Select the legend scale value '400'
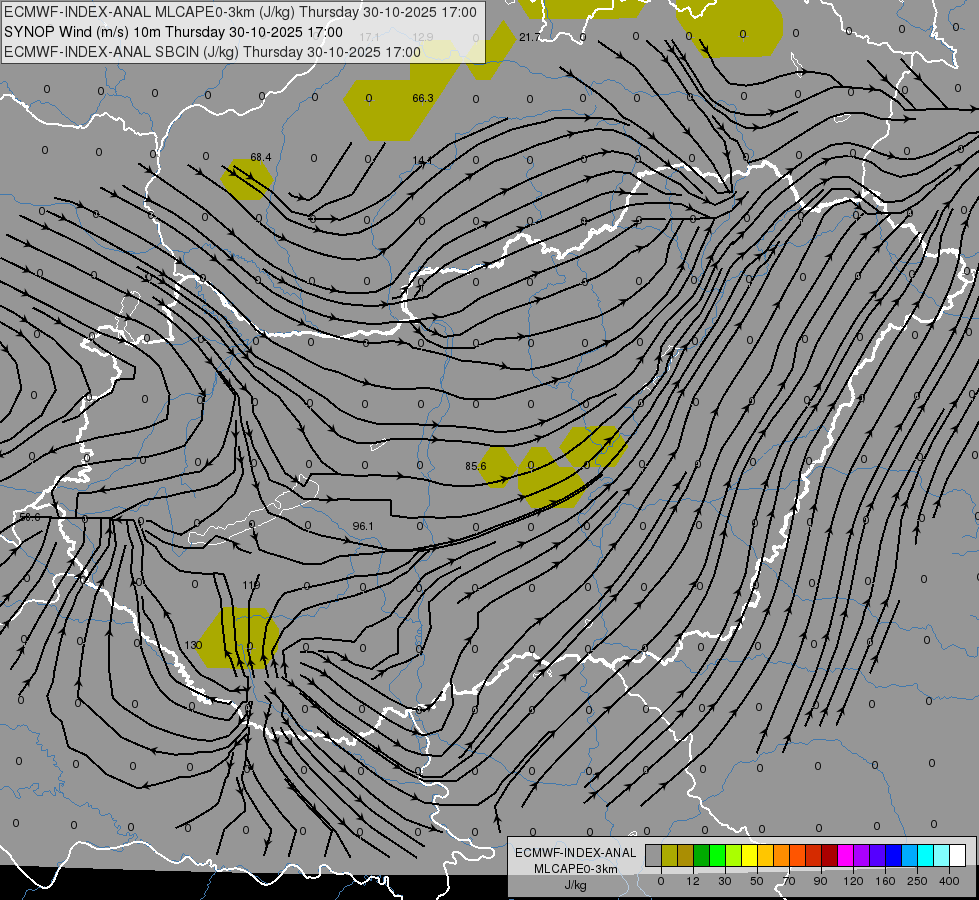This screenshot has width=979, height=900. click(949, 881)
